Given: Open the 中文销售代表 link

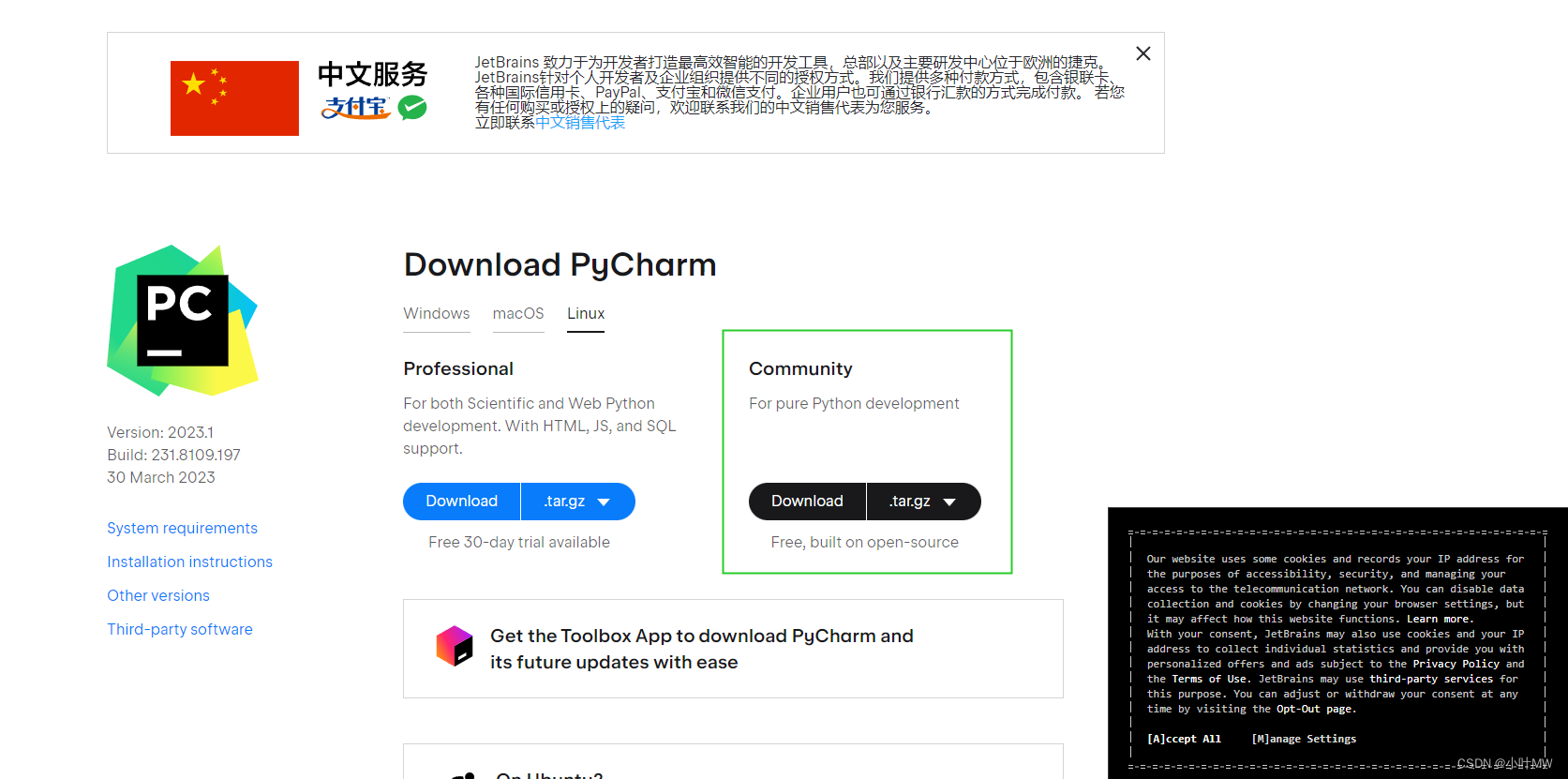Looking at the screenshot, I should (x=580, y=123).
